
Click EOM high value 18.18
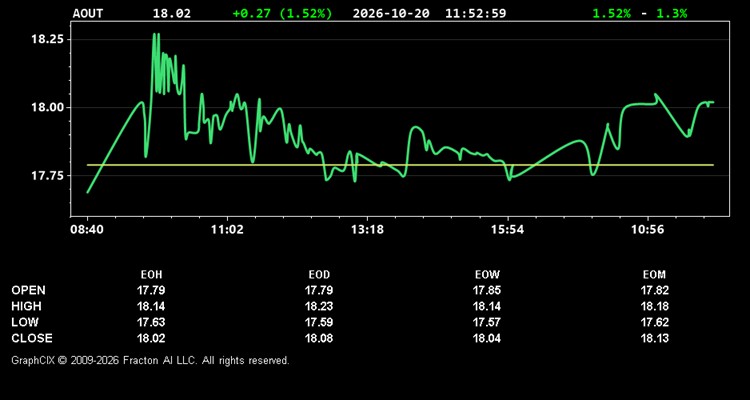coord(654,306)
